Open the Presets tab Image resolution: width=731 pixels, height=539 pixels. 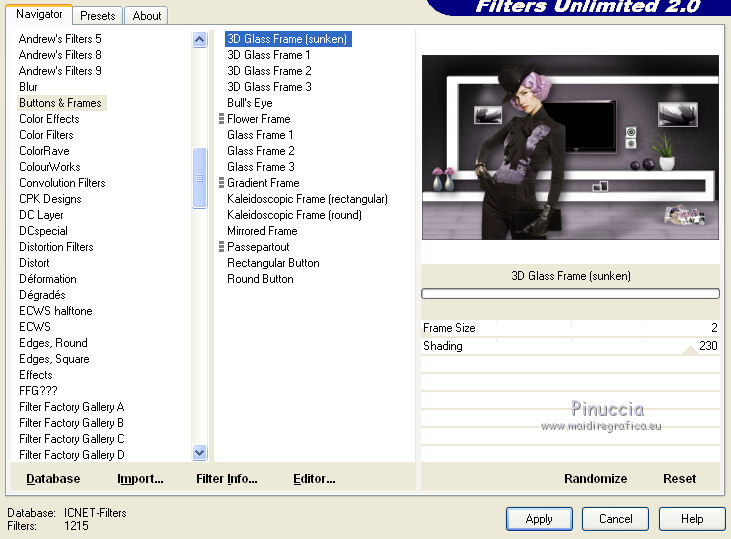[x=97, y=16]
